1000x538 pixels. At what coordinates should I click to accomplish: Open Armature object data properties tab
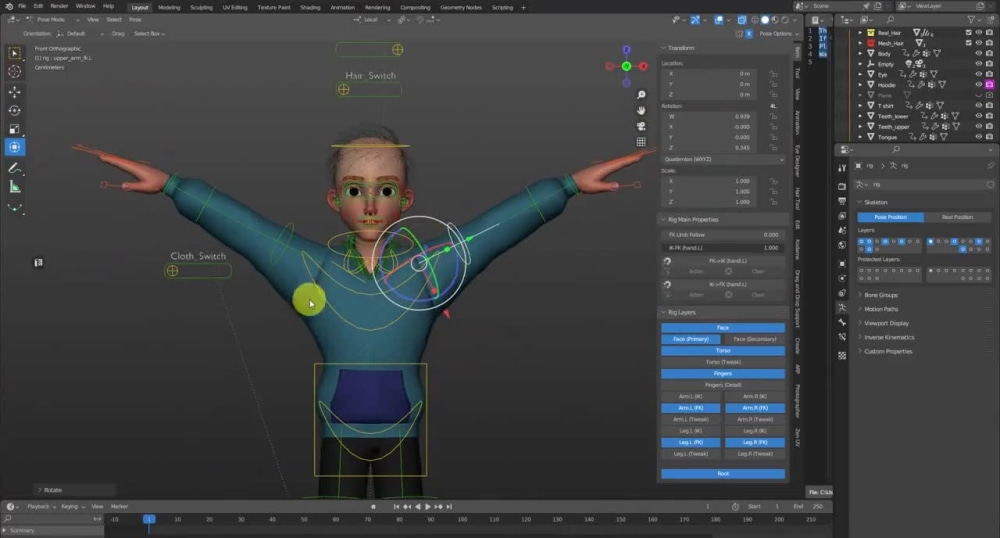(x=842, y=307)
